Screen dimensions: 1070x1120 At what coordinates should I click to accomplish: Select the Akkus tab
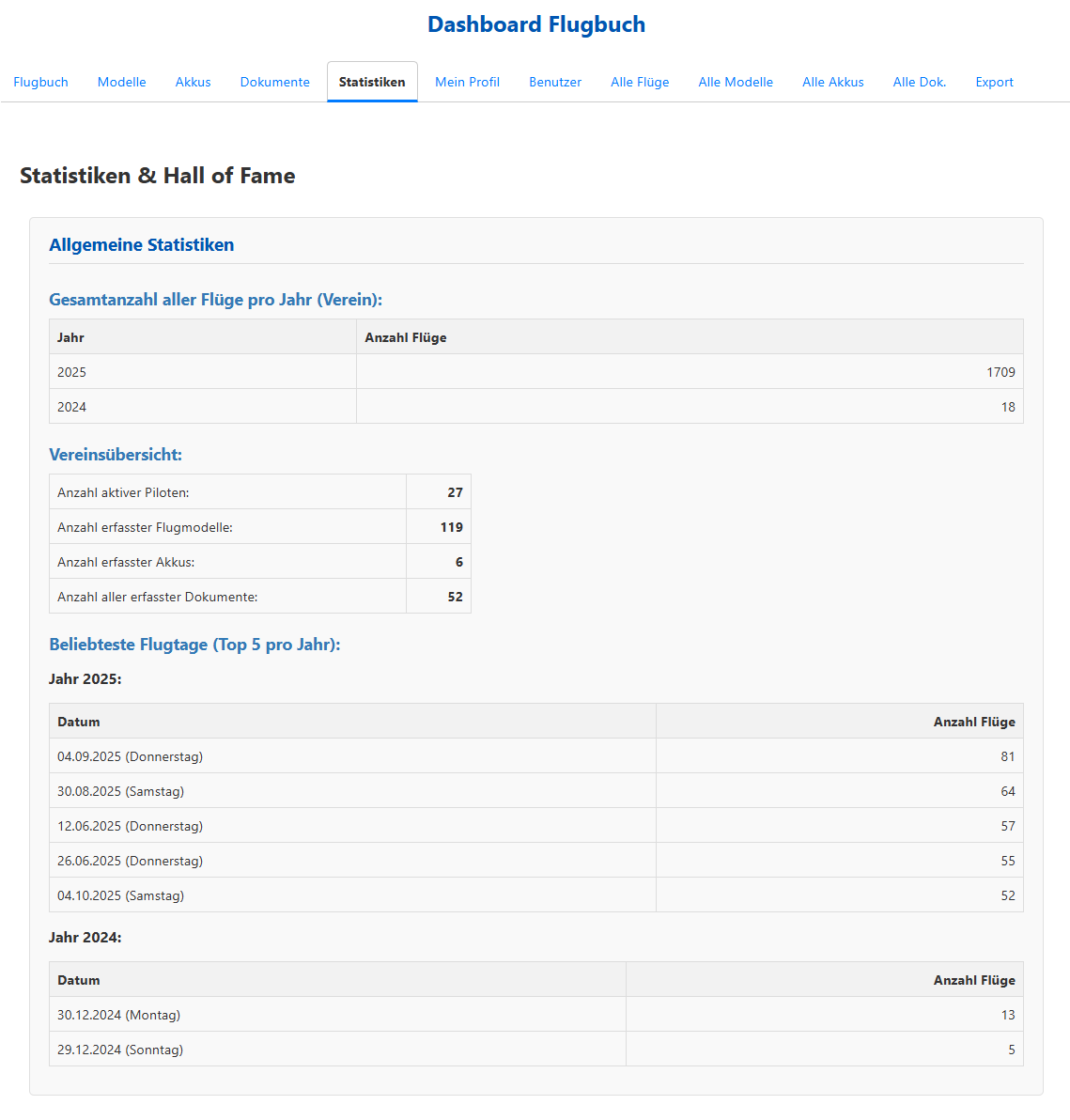[193, 82]
